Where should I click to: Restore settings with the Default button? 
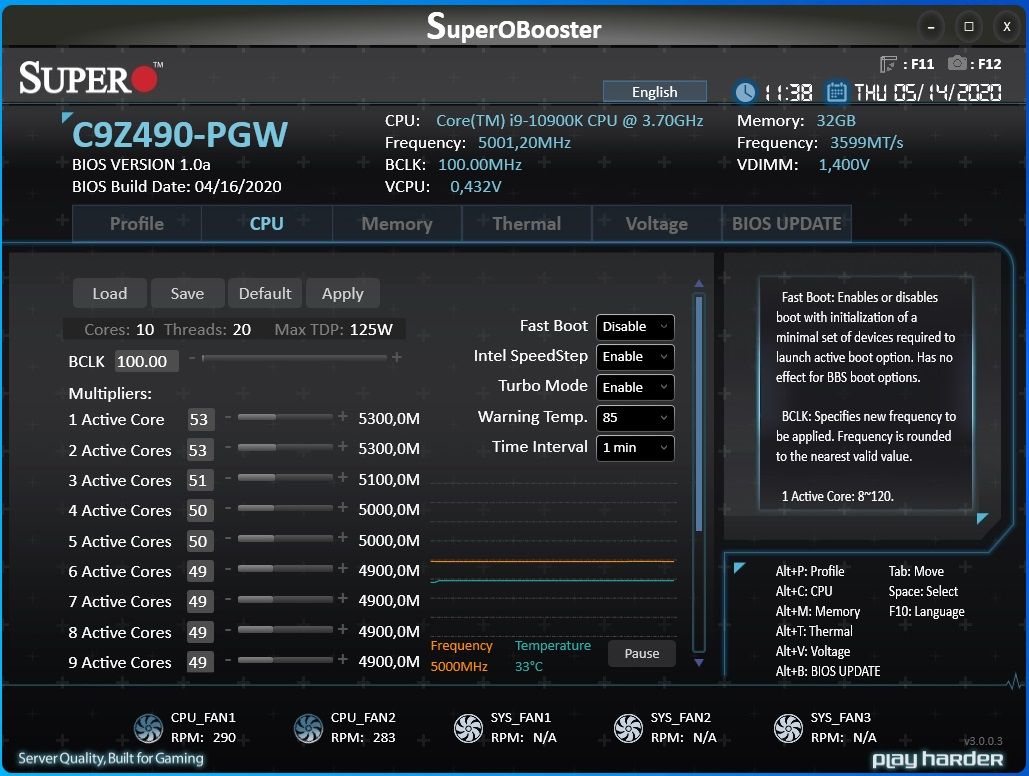tap(264, 293)
